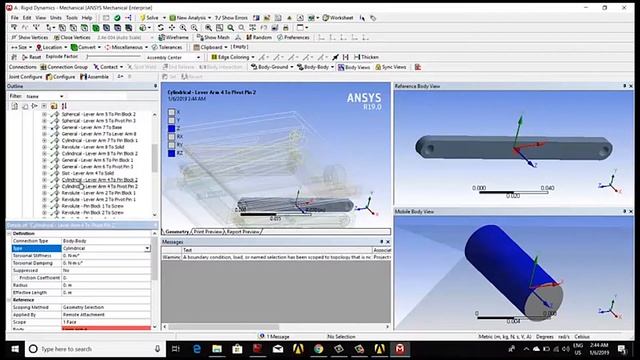The image size is (640, 360).
Task: Click the Scope 1 Face value
Action: point(106,322)
